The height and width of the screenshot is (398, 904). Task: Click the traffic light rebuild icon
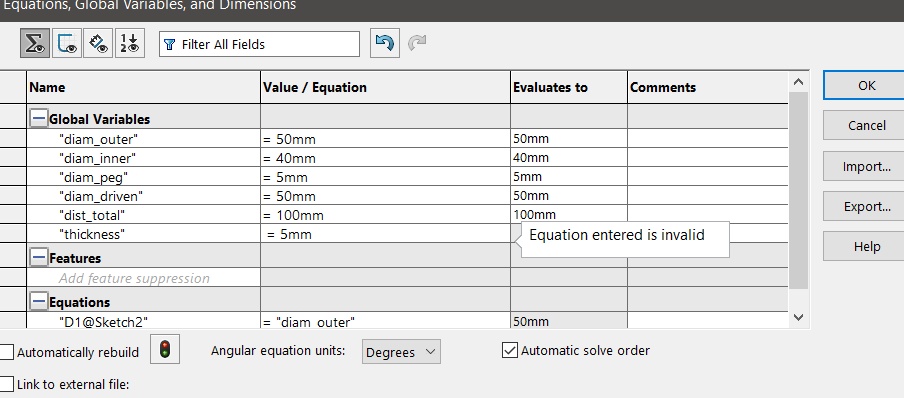(165, 349)
